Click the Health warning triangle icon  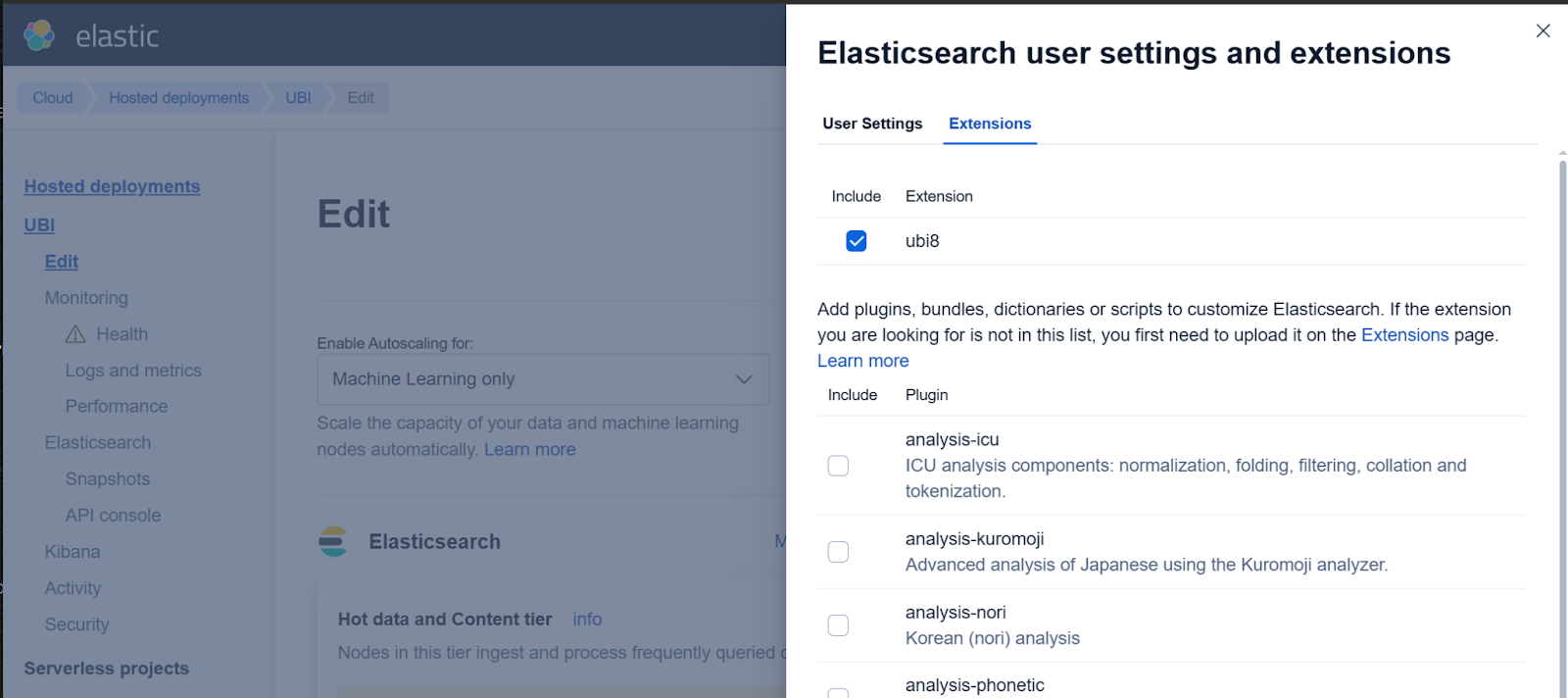[x=75, y=334]
